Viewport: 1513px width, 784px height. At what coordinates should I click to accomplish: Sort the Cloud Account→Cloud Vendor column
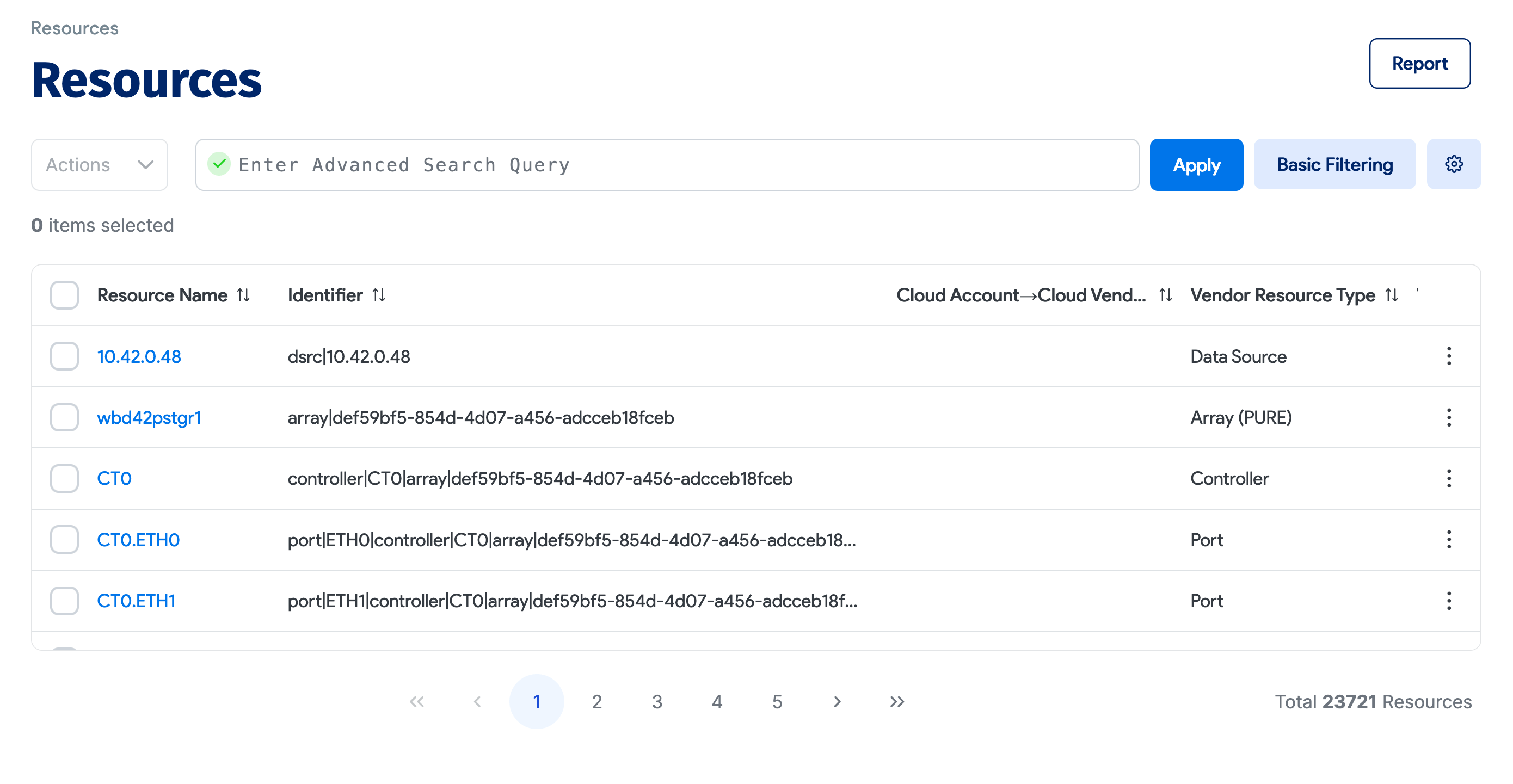click(x=1165, y=295)
